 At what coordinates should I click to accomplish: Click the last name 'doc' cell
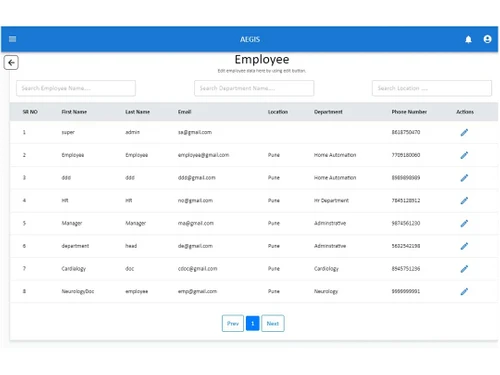129,269
